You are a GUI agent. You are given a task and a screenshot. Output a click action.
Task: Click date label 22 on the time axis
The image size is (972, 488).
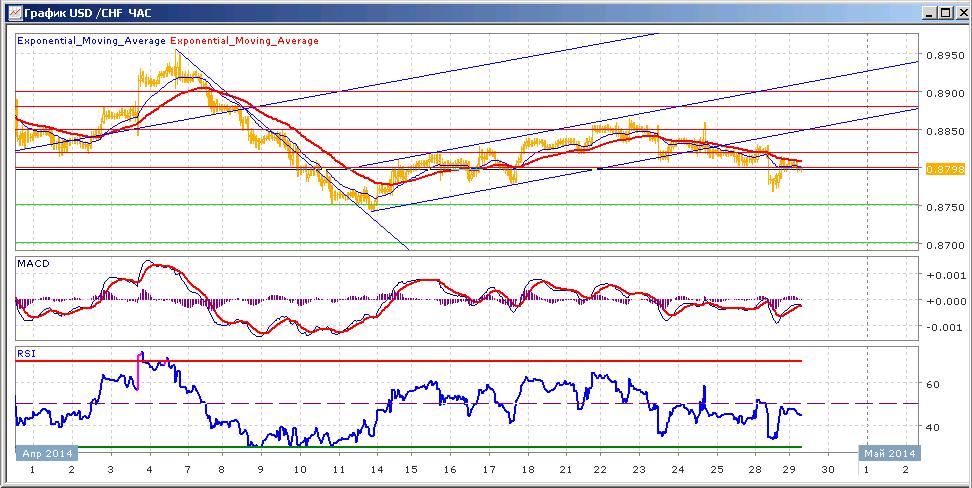(601, 470)
